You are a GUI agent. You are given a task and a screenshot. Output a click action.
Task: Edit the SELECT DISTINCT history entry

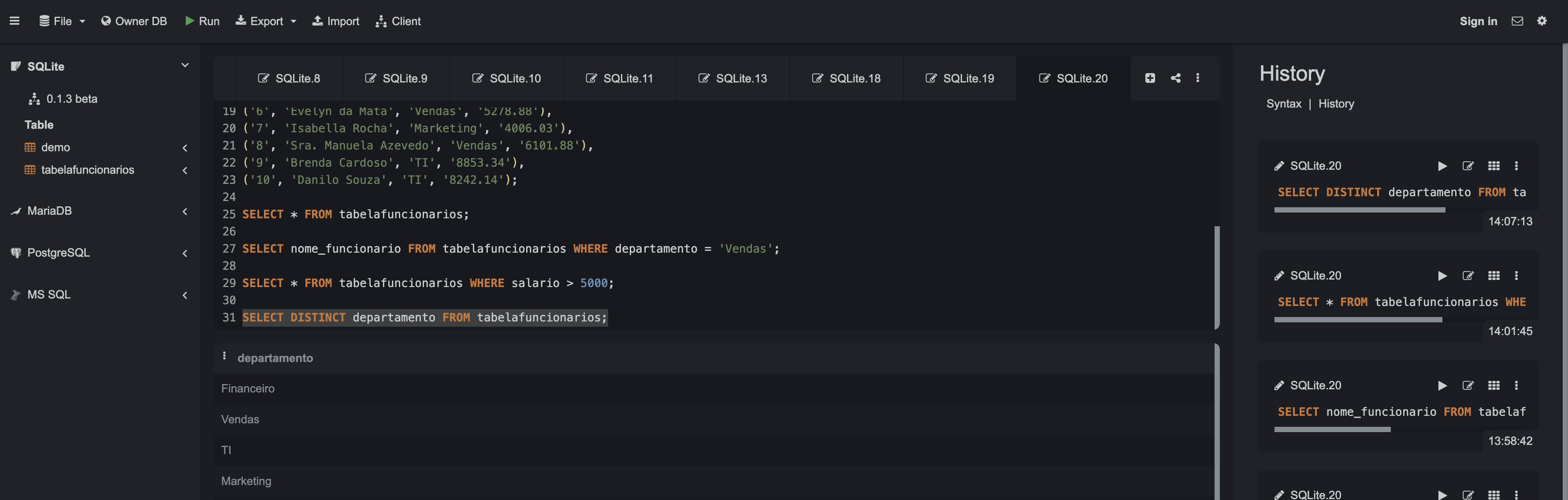[1468, 166]
